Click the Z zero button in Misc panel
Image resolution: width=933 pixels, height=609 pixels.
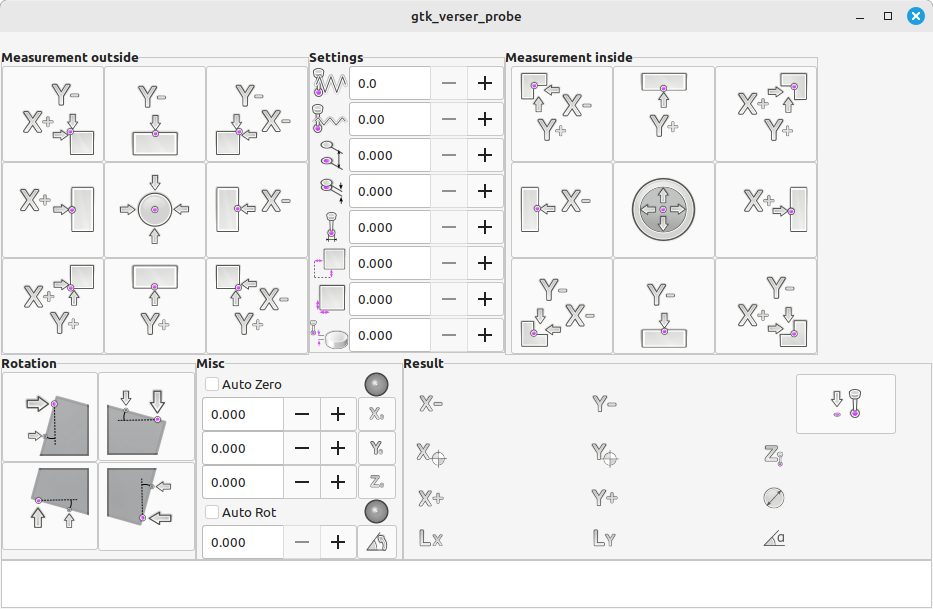coord(377,481)
